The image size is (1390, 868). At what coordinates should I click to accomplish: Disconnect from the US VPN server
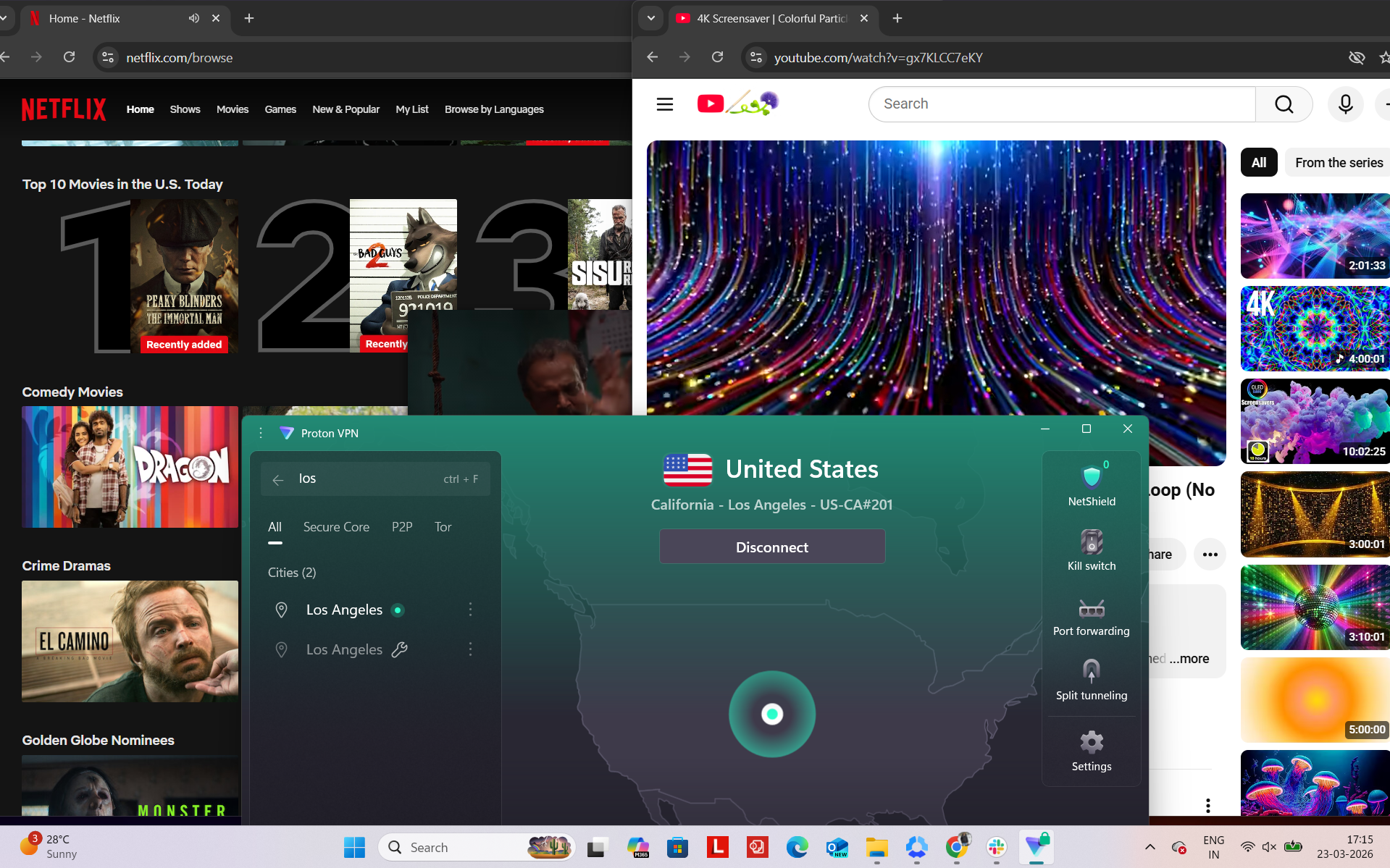[772, 547]
